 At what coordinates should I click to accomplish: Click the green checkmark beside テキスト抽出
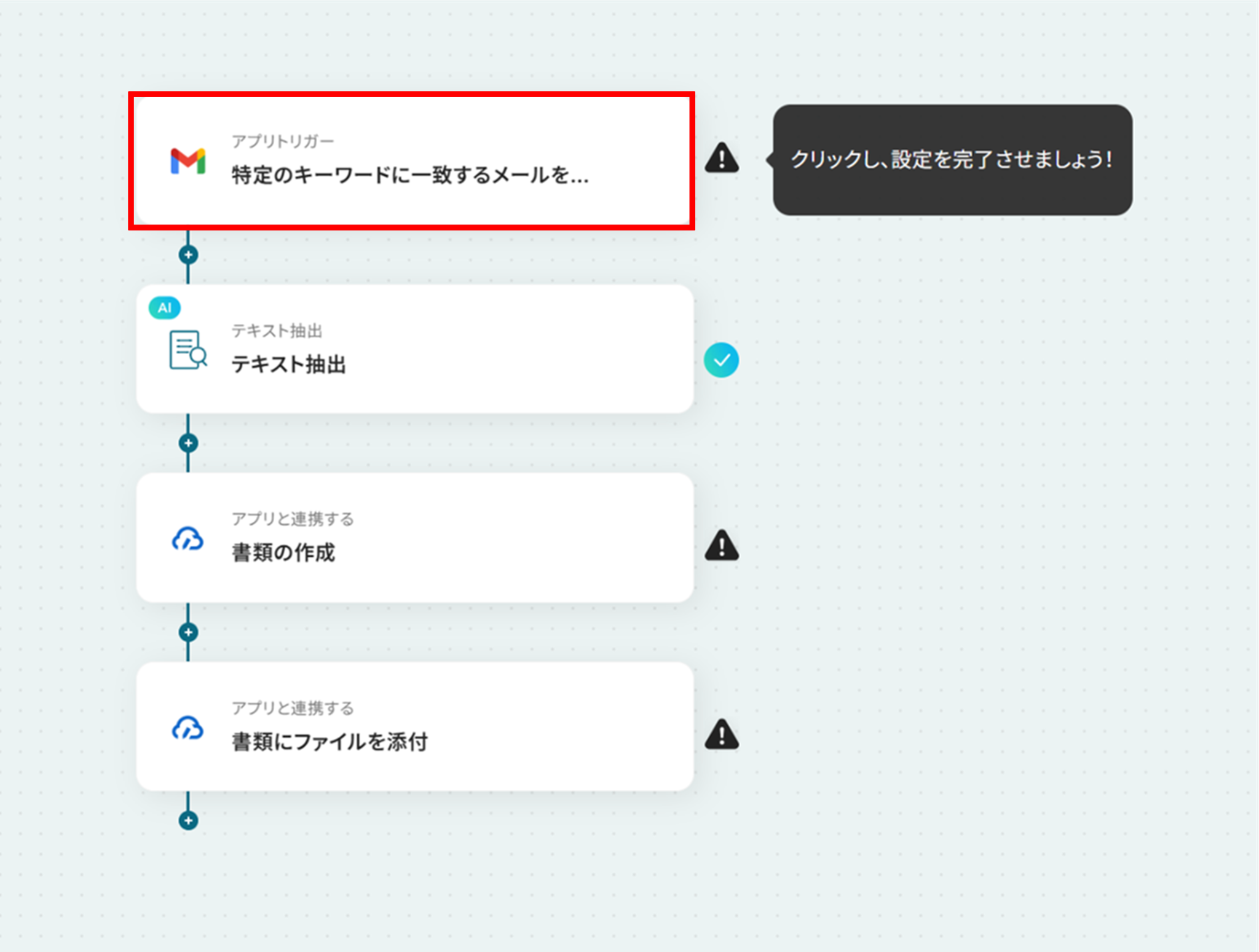tap(721, 360)
